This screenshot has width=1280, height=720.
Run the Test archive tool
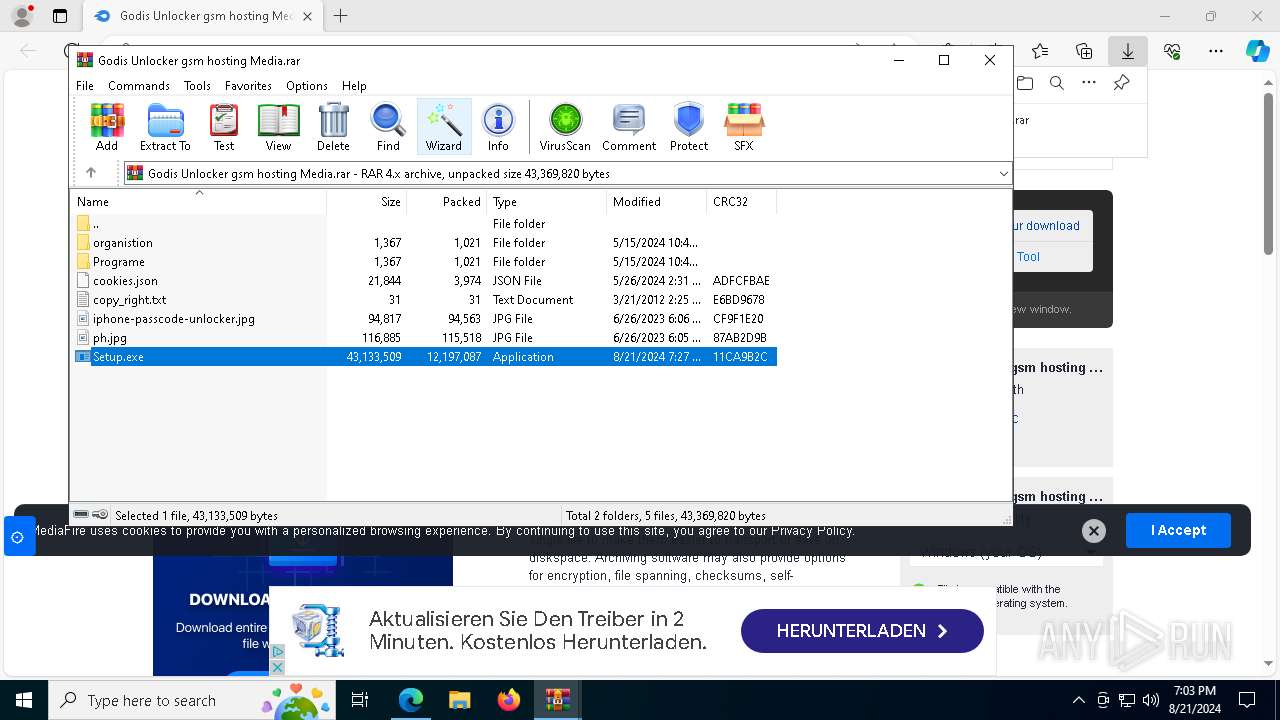(x=224, y=127)
